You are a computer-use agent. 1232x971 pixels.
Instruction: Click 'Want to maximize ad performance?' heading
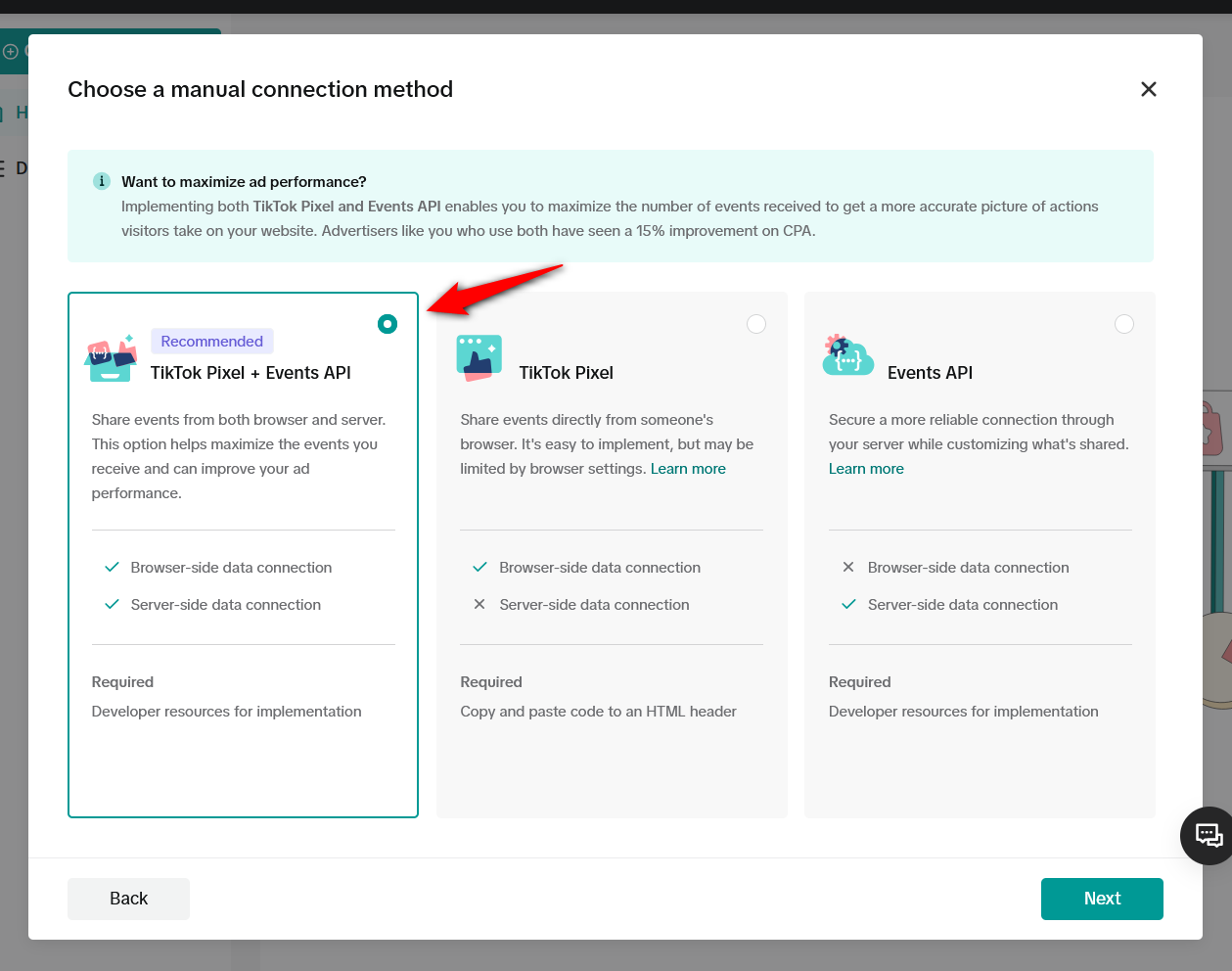[244, 182]
